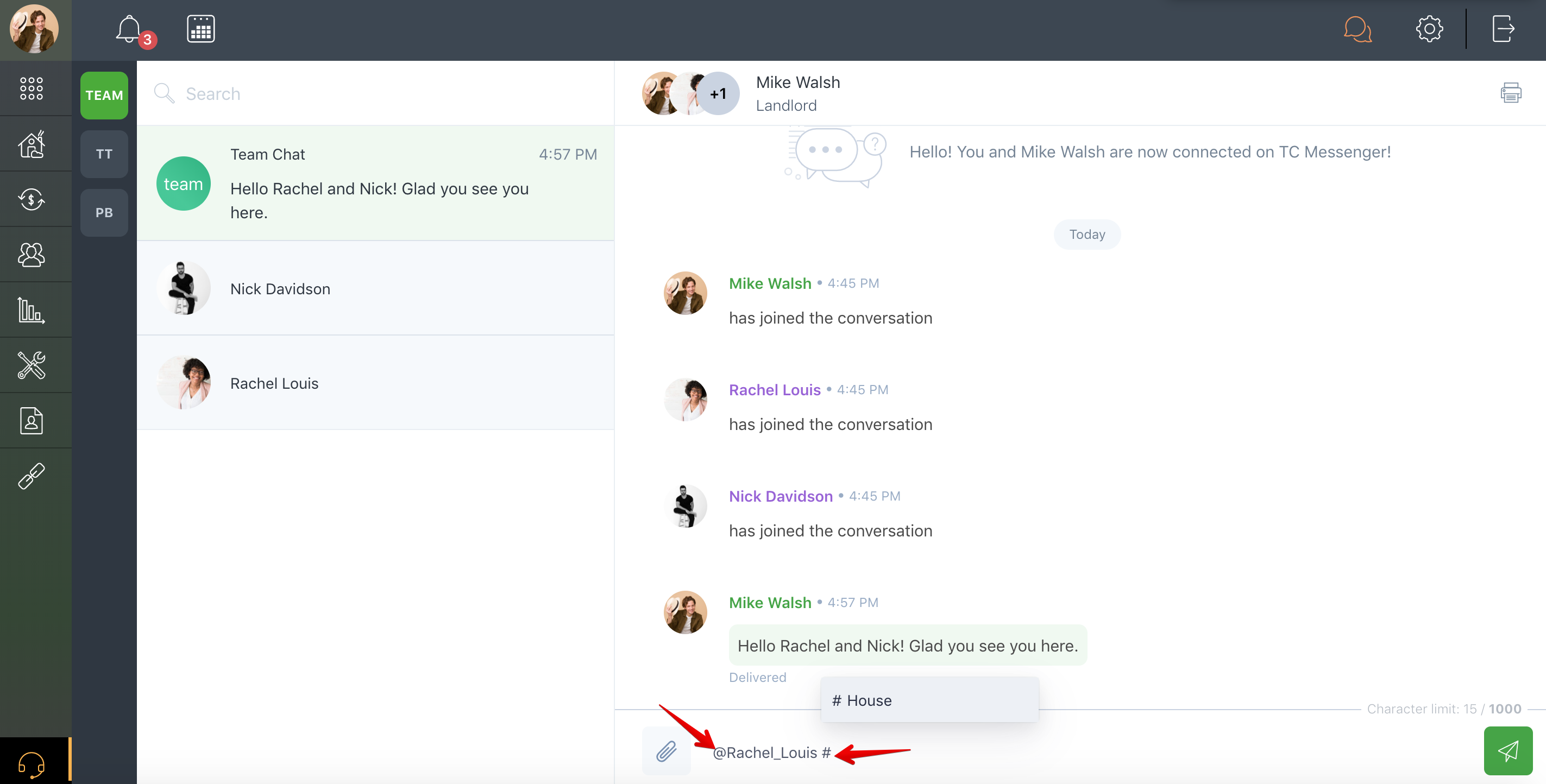
Task: Select the PB tab
Action: [x=104, y=213]
